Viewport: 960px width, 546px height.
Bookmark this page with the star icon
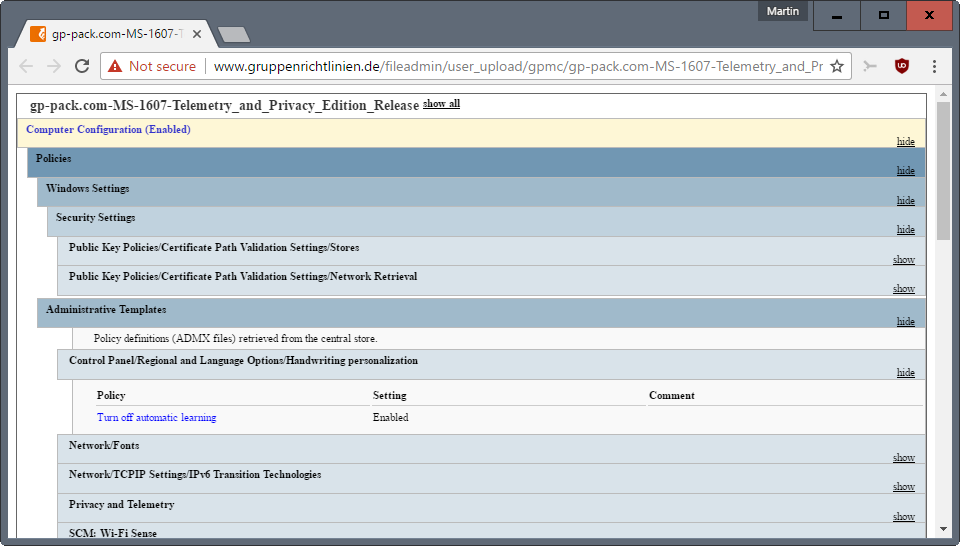(837, 66)
